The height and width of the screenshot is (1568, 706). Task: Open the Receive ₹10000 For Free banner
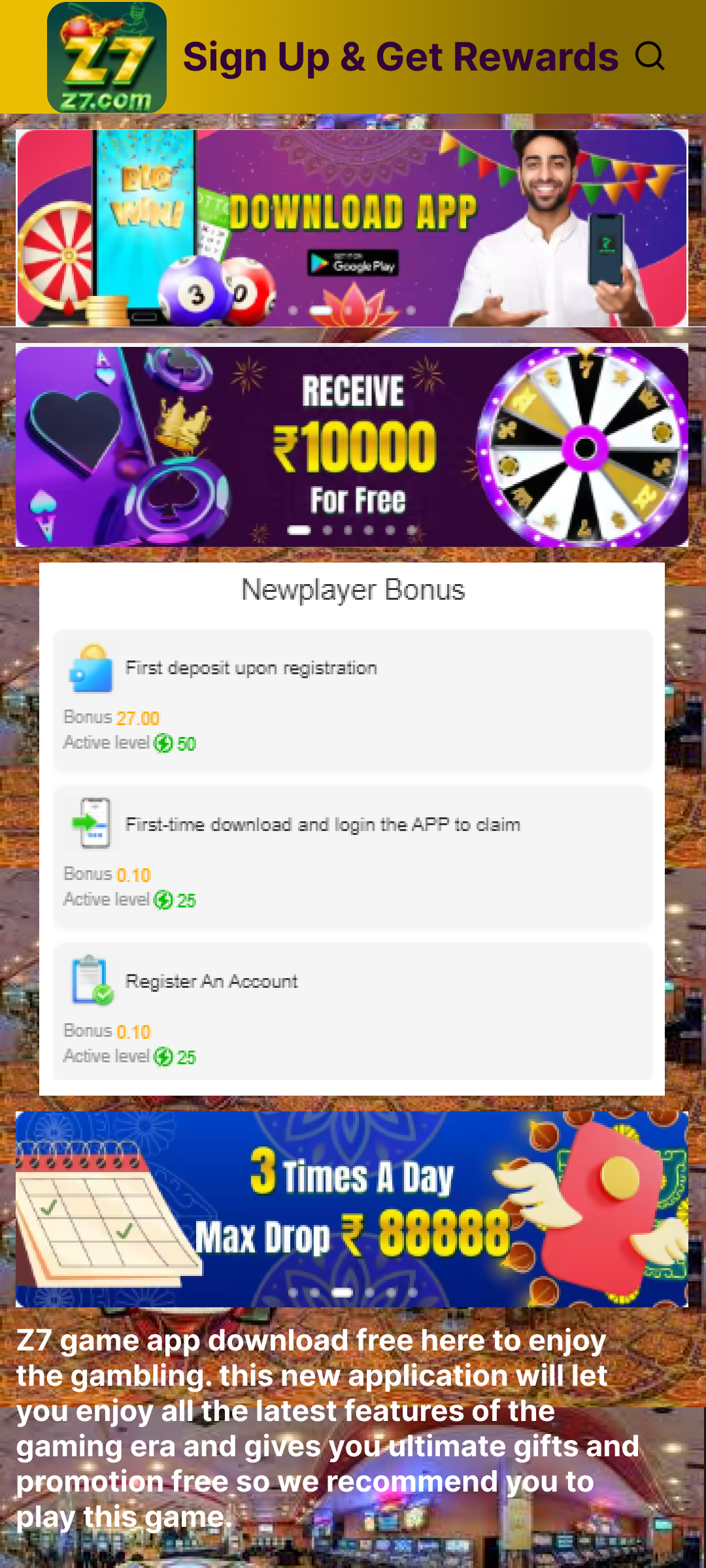coord(352,446)
